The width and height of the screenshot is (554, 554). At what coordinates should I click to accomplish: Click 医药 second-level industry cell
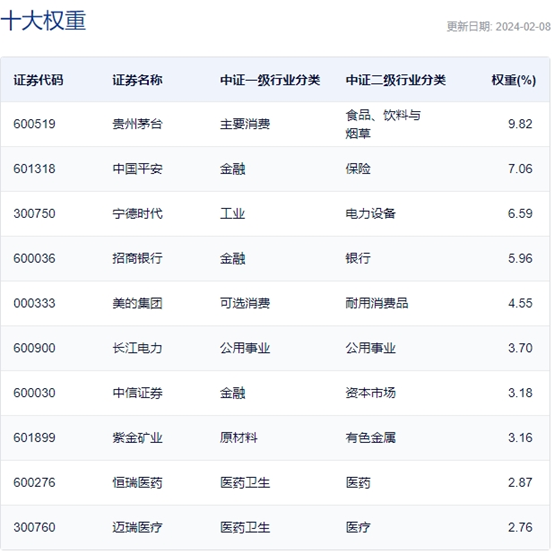pyautogui.click(x=358, y=483)
